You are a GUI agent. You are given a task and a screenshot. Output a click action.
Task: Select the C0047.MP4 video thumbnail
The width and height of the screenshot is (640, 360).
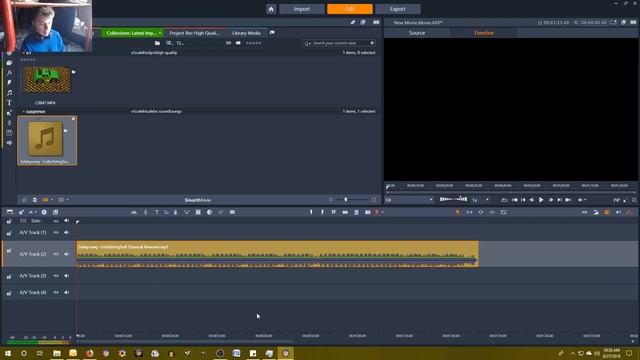click(47, 80)
